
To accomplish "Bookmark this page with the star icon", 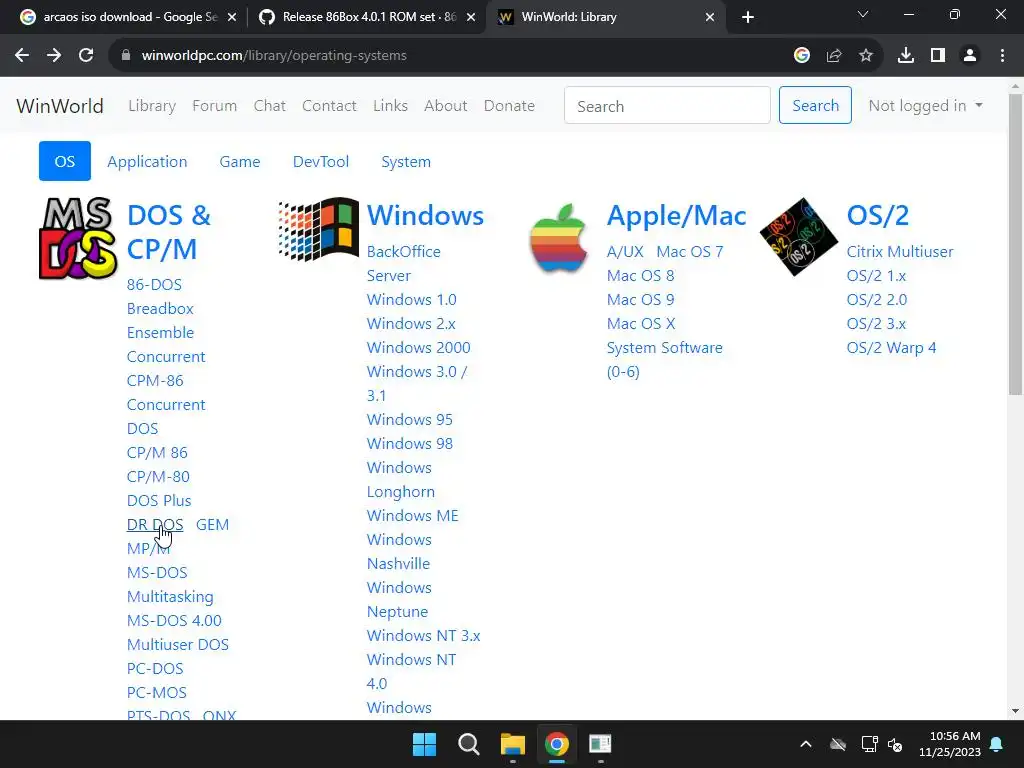I will pyautogui.click(x=866, y=56).
